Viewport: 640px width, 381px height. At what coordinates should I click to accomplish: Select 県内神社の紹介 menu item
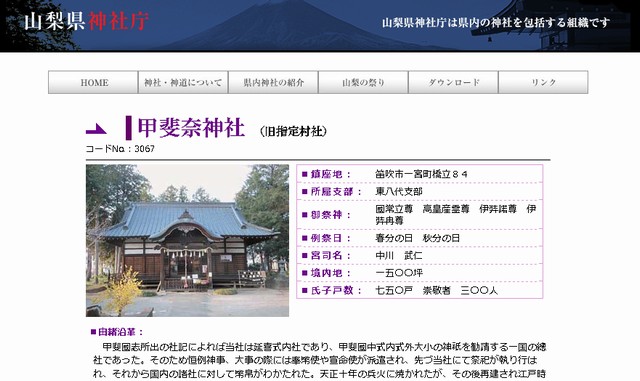[273, 82]
